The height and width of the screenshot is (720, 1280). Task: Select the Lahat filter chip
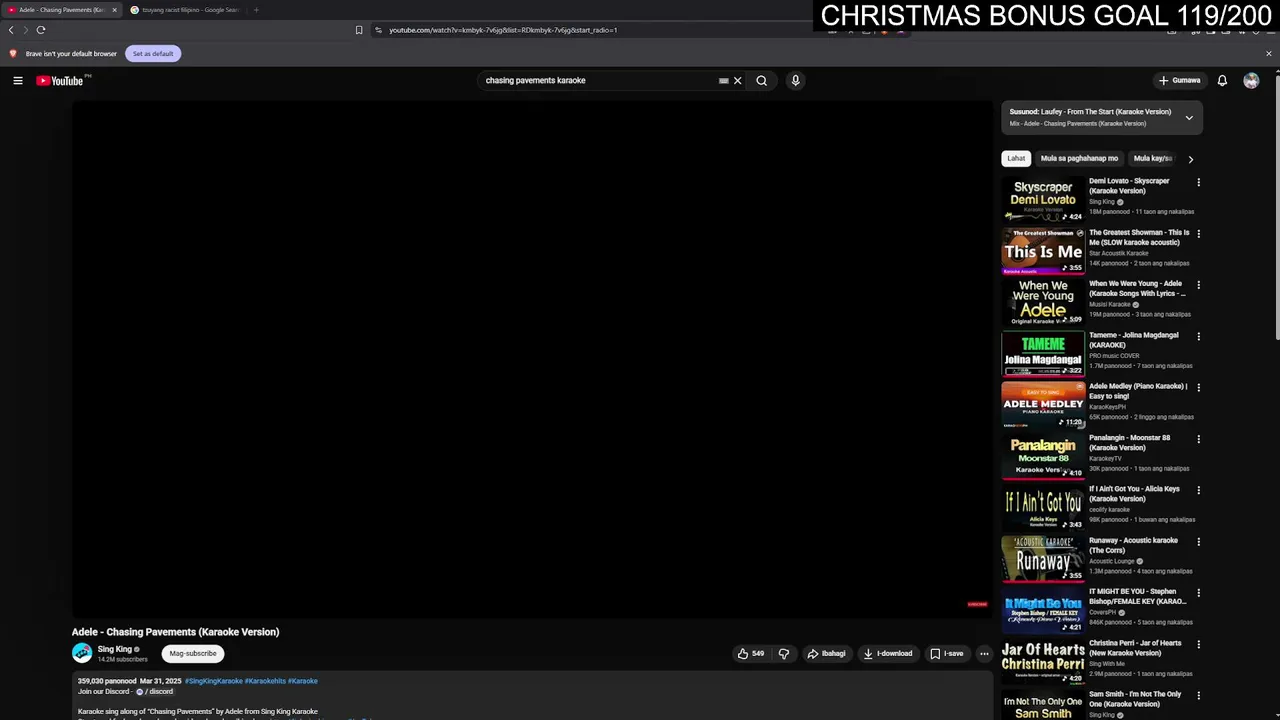pyautogui.click(x=1016, y=158)
